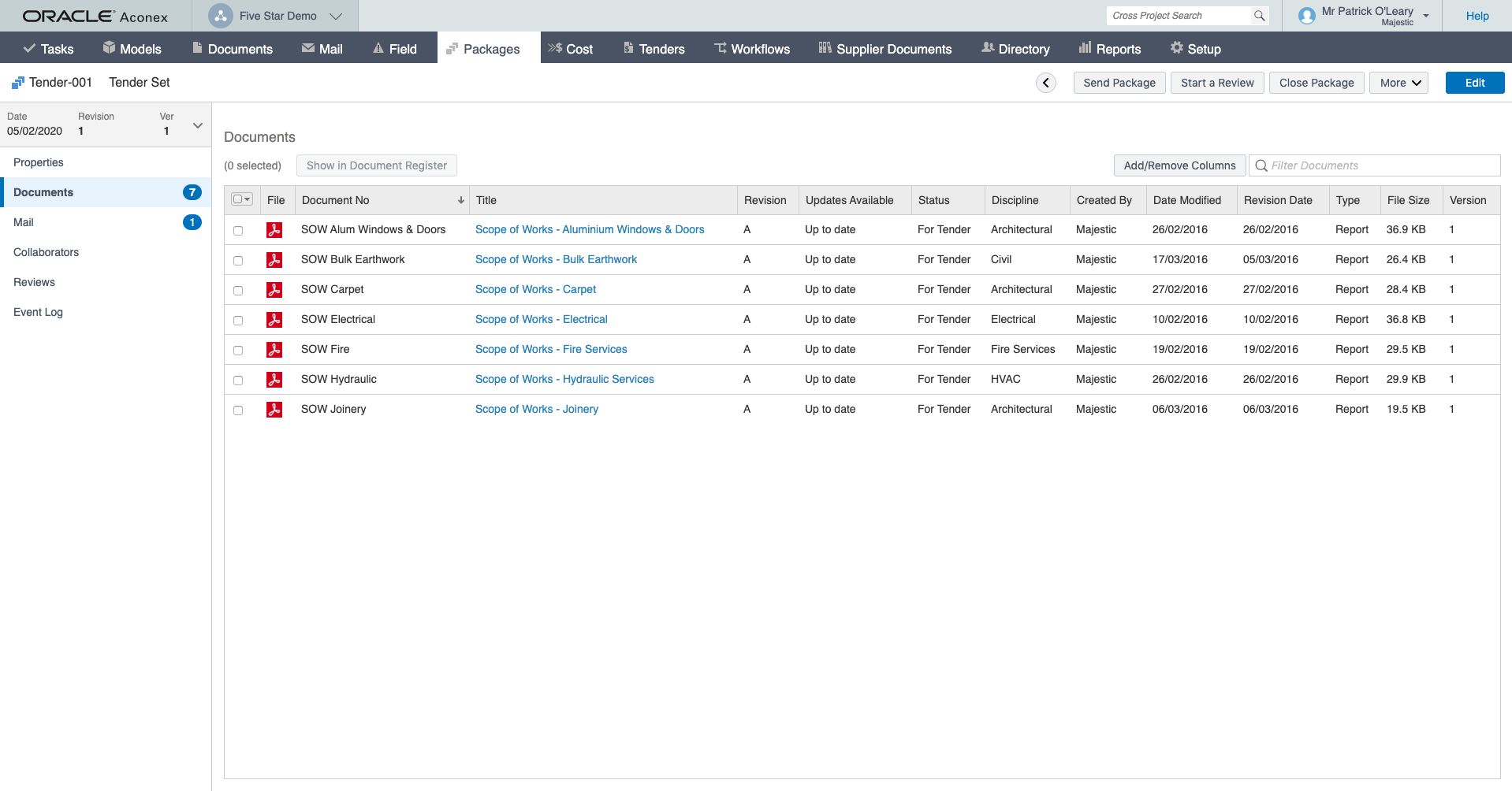Open the Five Star Demo project switcher

(x=277, y=15)
